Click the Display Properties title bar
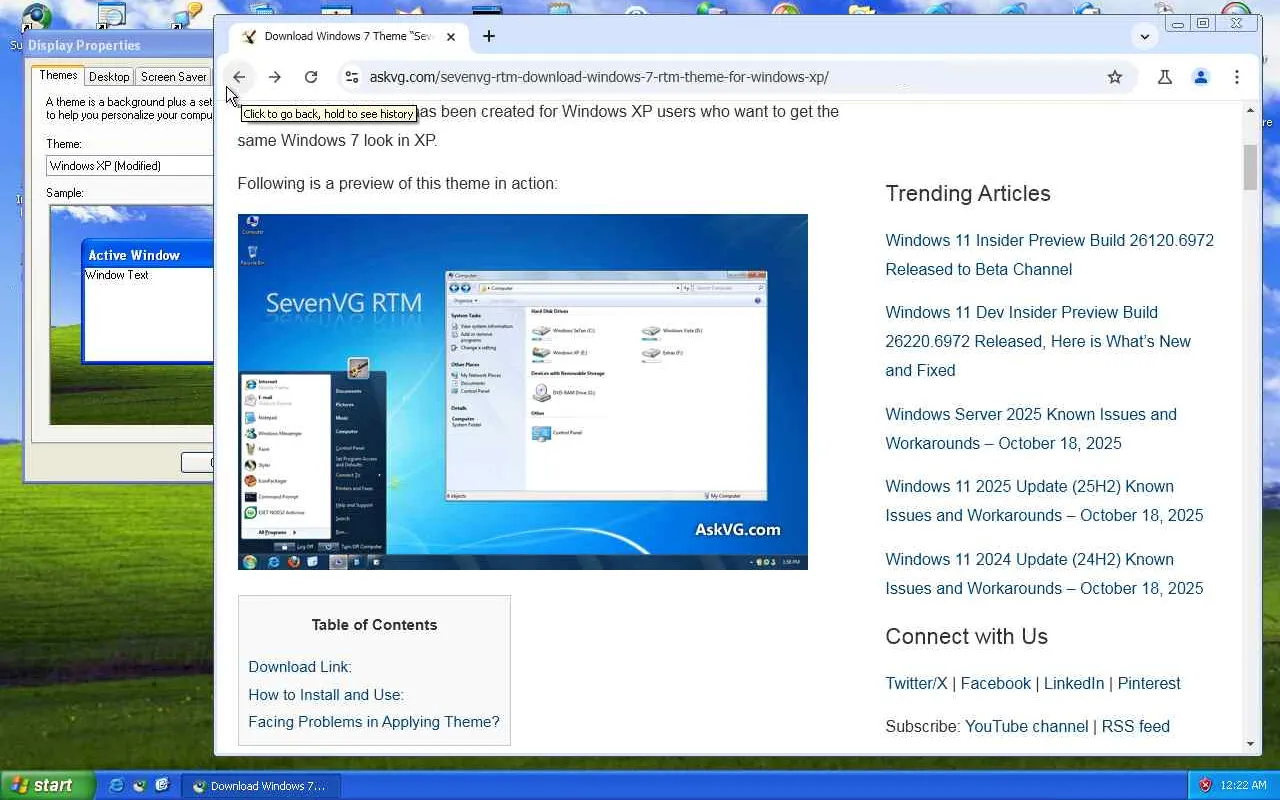1280x800 pixels. tap(120, 45)
